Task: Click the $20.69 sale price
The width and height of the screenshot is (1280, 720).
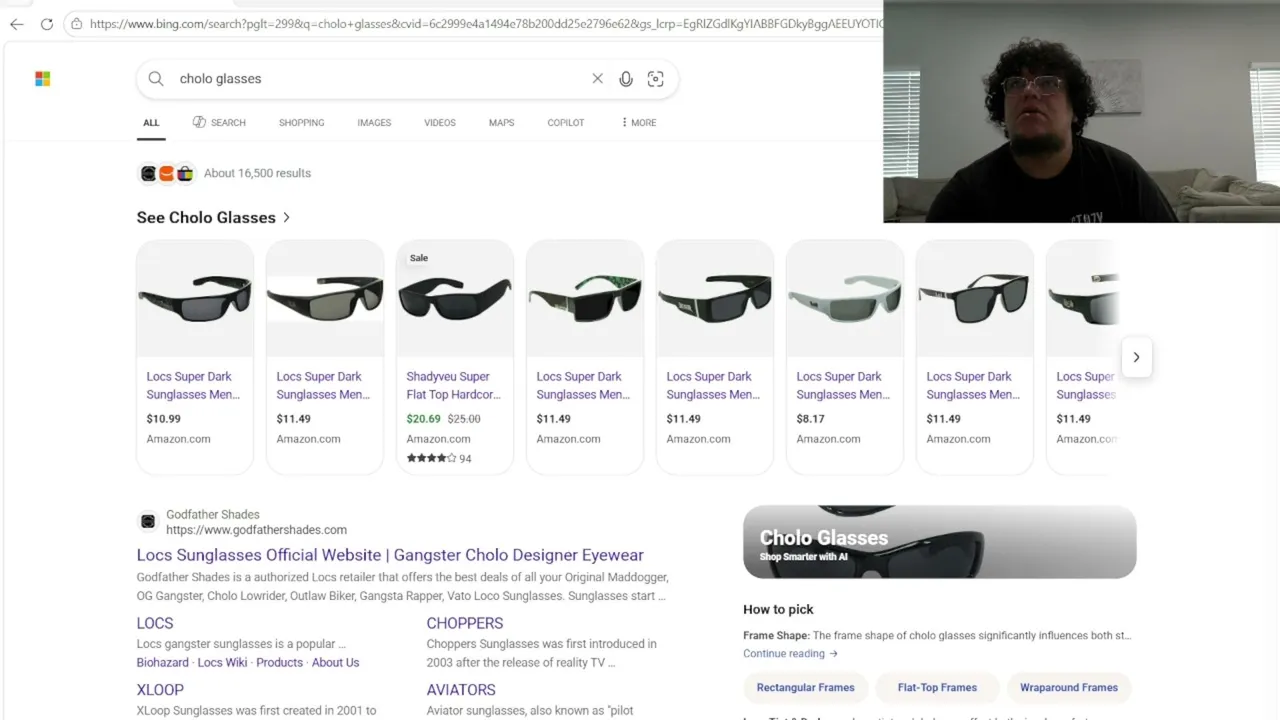Action: coord(424,419)
